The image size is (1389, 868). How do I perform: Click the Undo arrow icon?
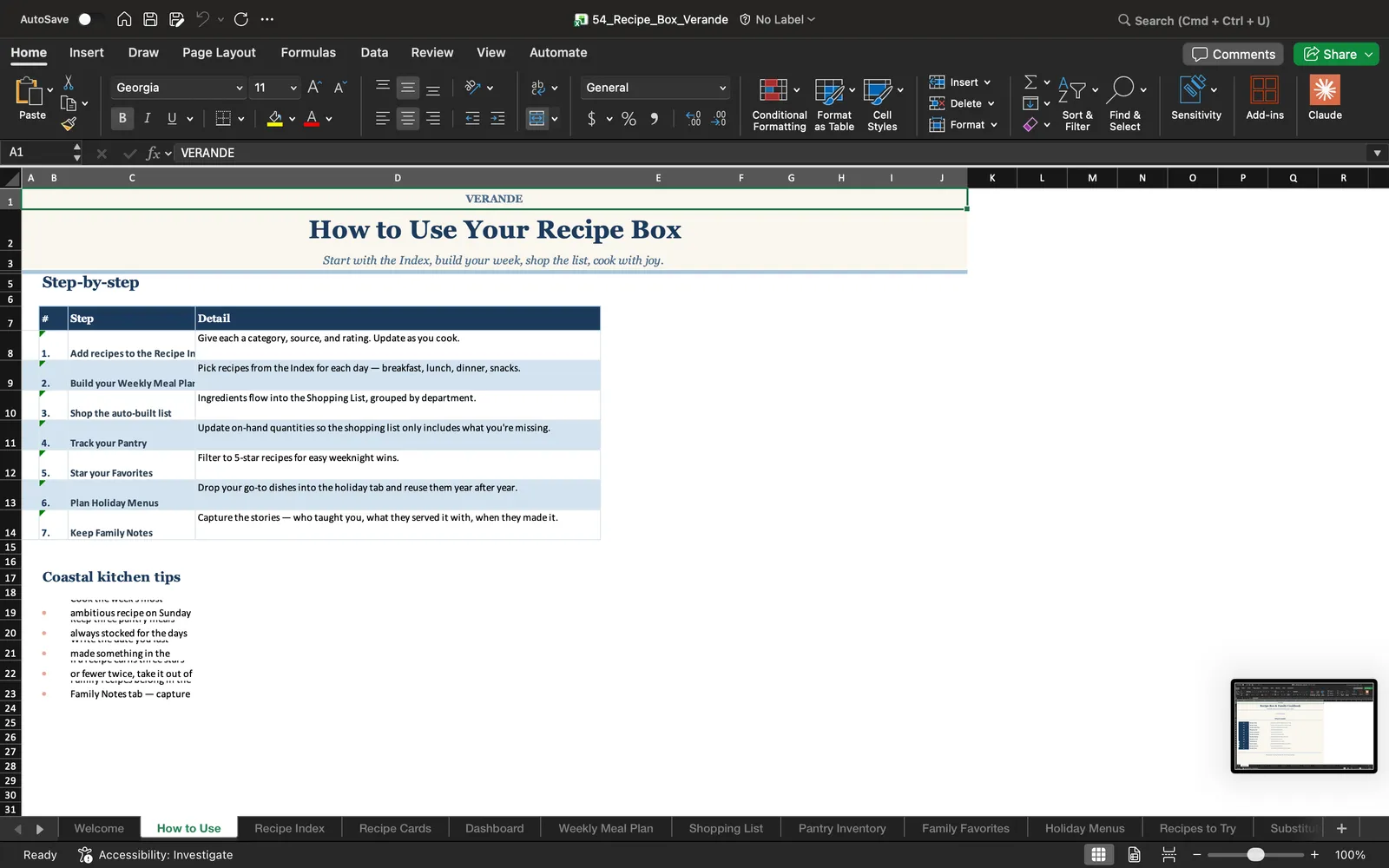pyautogui.click(x=202, y=19)
